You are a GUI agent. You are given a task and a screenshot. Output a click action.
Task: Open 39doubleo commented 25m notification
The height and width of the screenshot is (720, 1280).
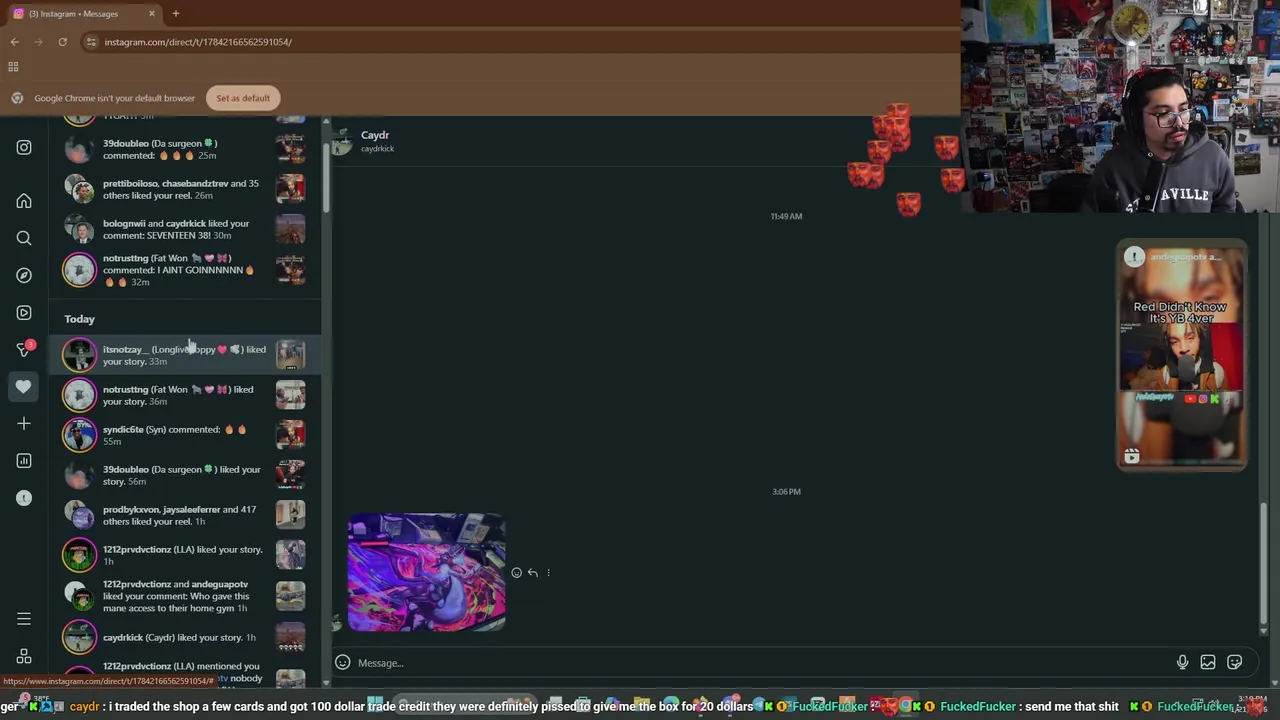click(x=185, y=149)
